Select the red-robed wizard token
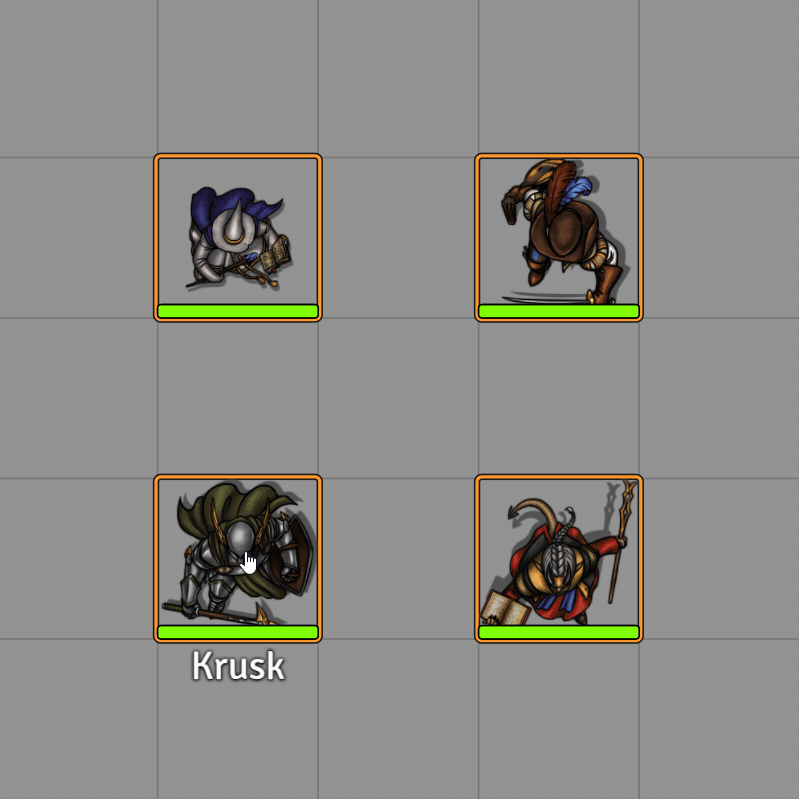The width and height of the screenshot is (799, 799). pyautogui.click(x=559, y=558)
